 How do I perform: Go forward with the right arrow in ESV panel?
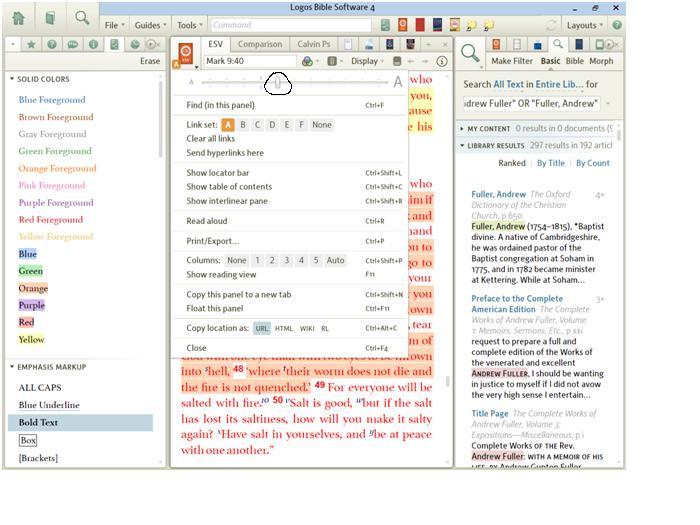click(x=425, y=61)
